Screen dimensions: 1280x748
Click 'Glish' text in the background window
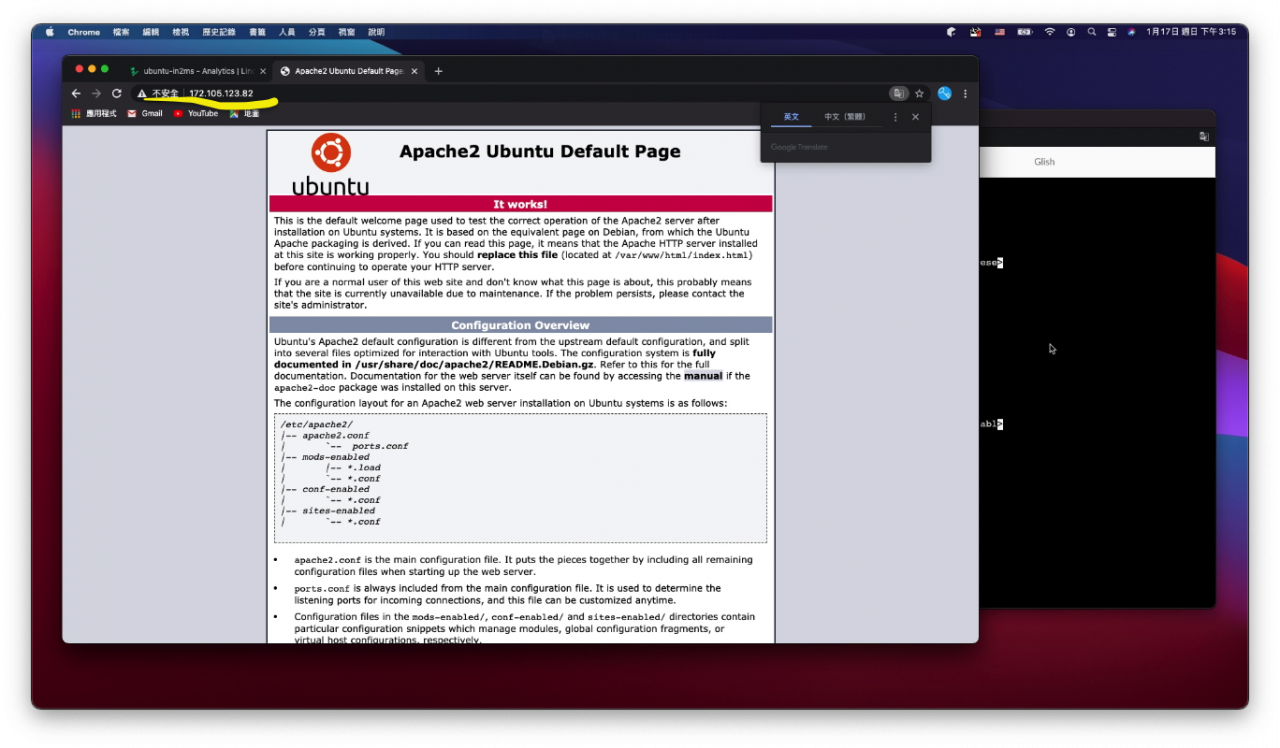(x=1044, y=162)
